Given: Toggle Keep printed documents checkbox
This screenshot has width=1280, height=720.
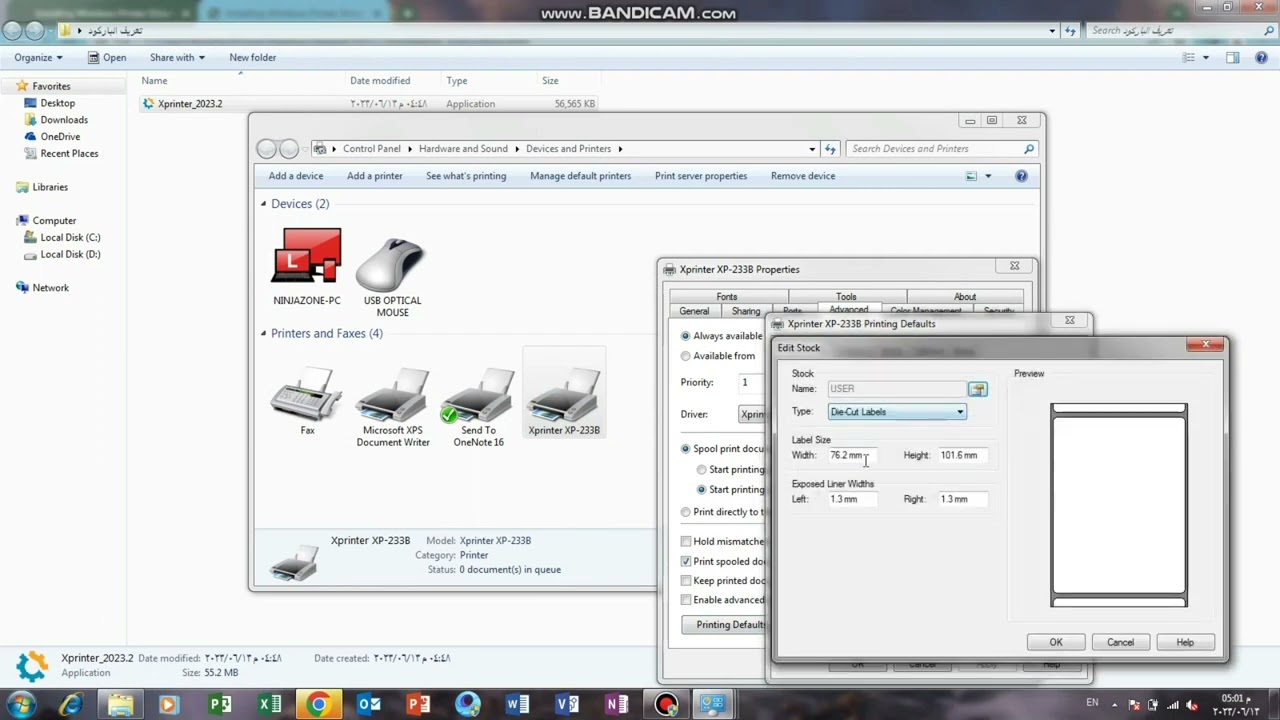Looking at the screenshot, I should (686, 581).
